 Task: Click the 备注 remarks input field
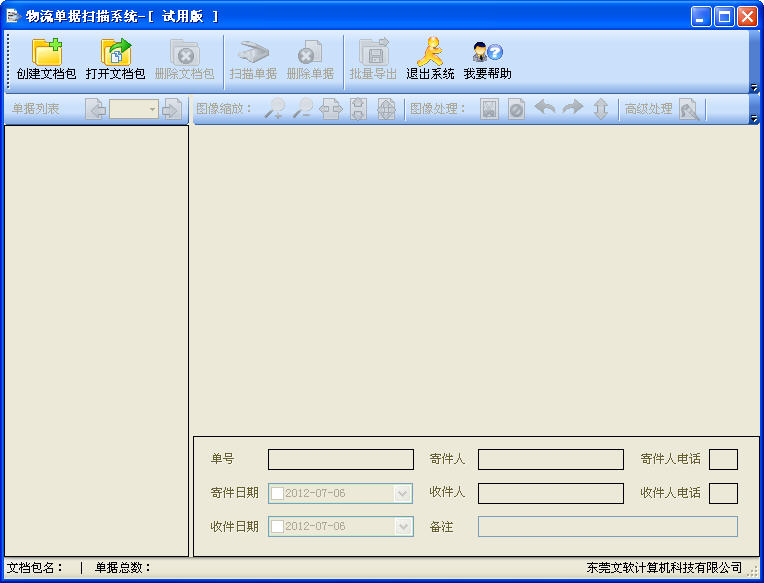608,527
